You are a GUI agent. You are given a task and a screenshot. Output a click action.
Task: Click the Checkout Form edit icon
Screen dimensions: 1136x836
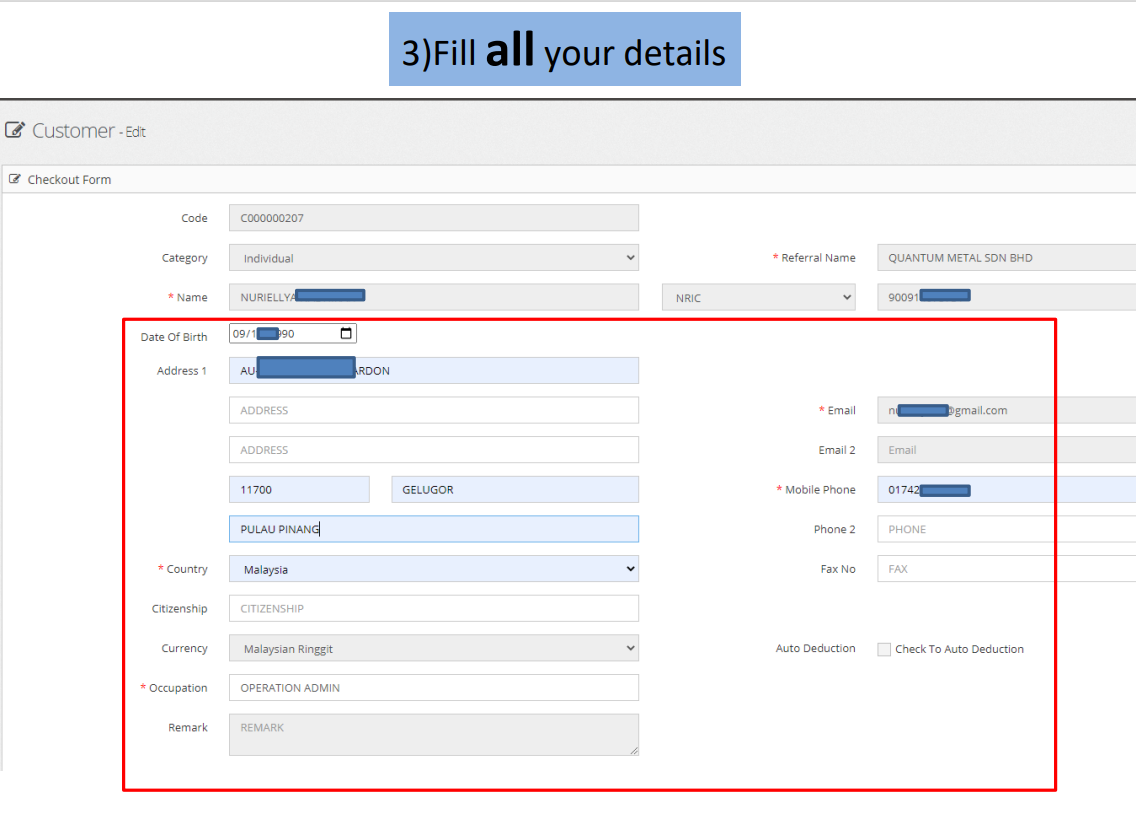tap(15, 180)
